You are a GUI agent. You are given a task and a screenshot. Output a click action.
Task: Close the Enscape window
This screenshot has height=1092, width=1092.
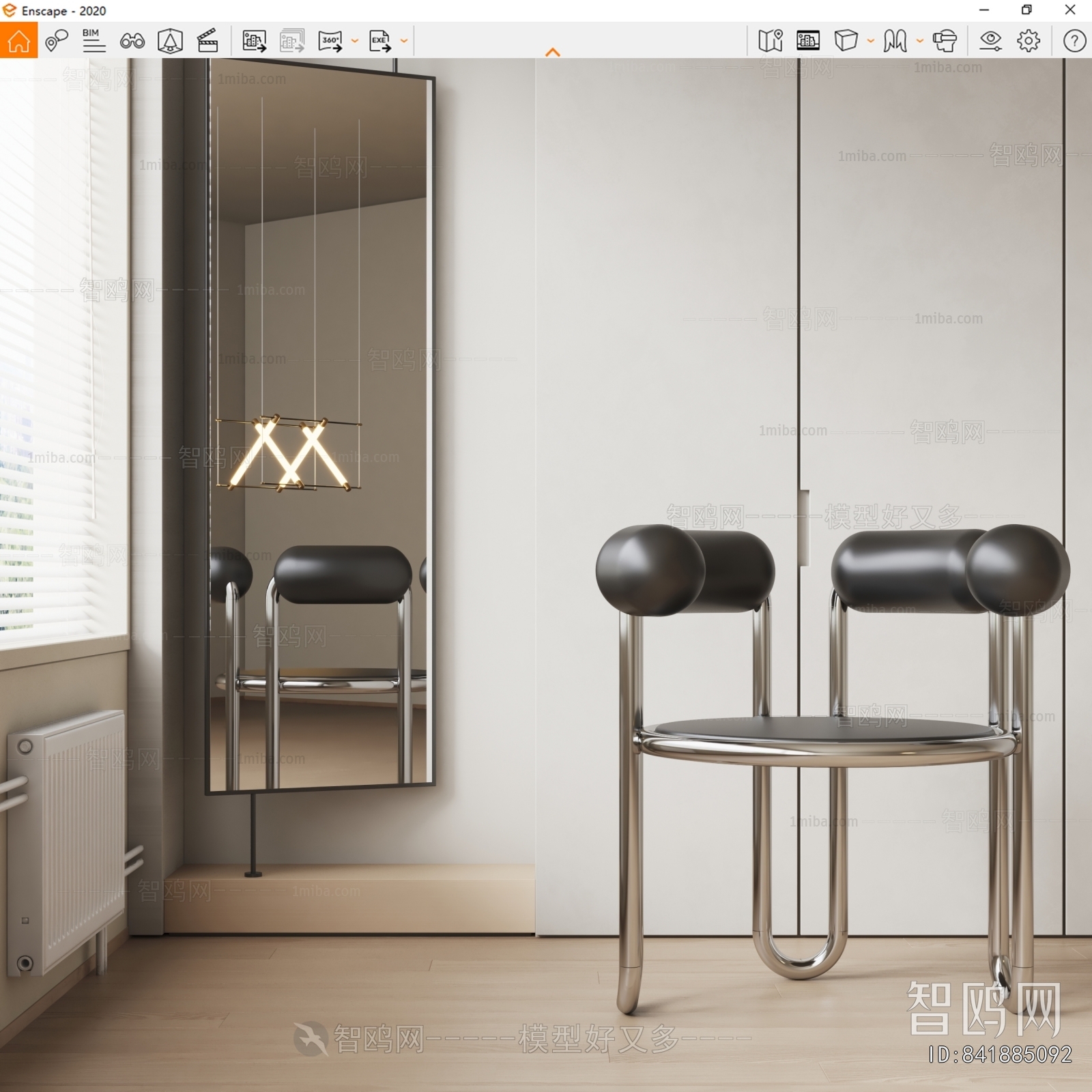click(x=1070, y=10)
